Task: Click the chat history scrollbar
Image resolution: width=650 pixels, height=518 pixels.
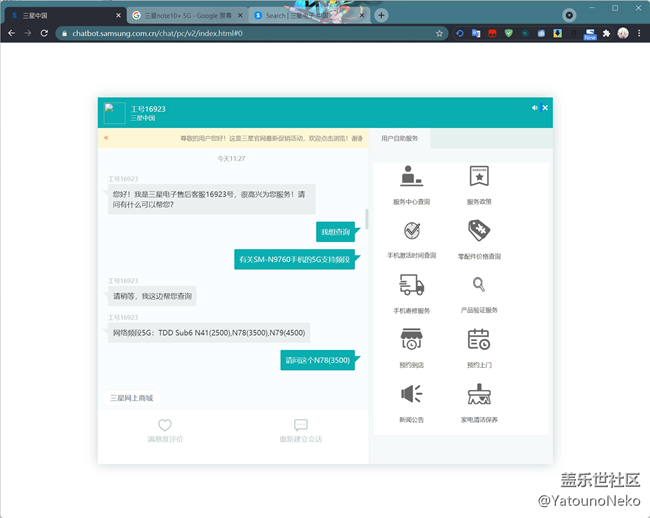Action: (366, 219)
